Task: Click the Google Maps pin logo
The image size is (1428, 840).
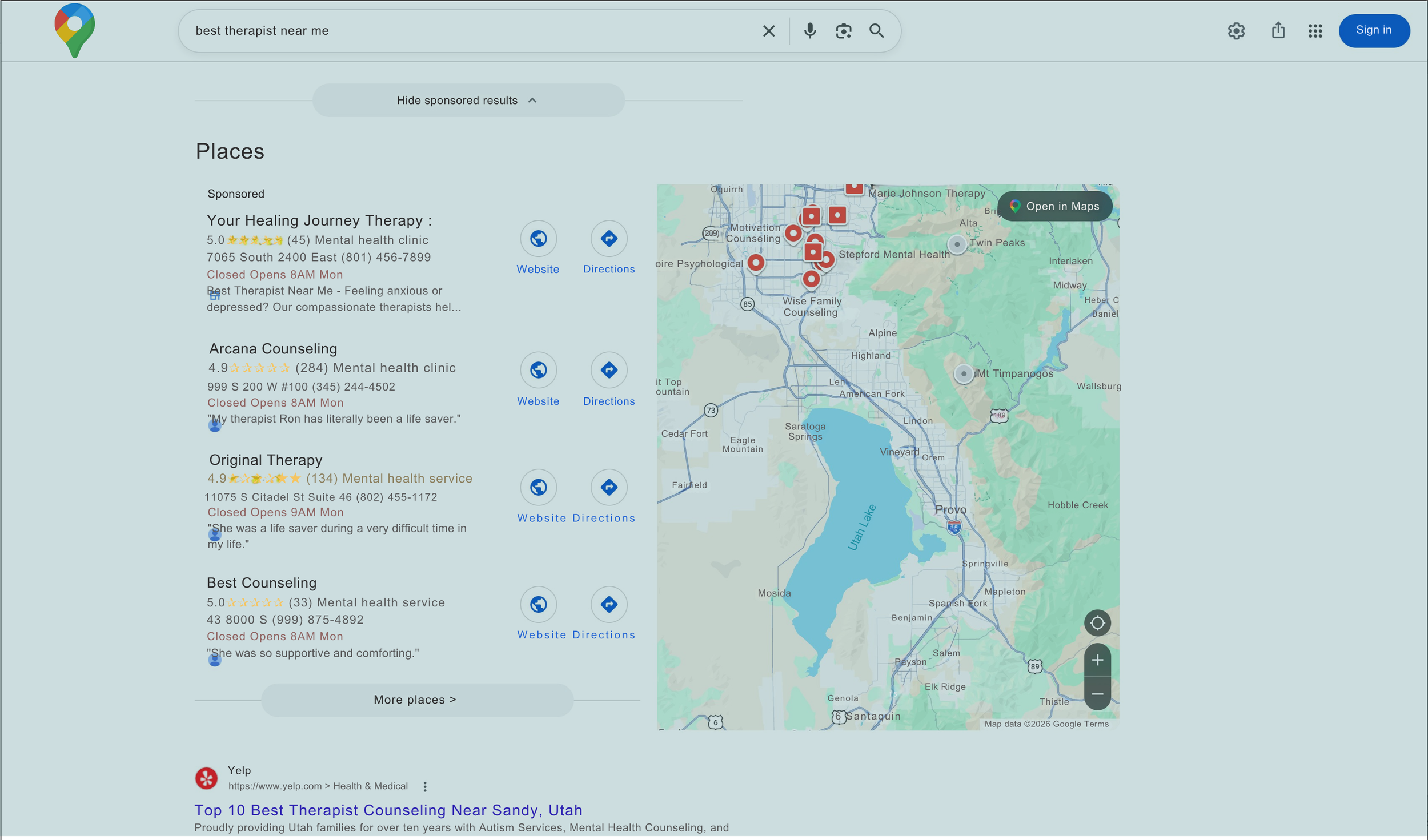Action: [74, 30]
